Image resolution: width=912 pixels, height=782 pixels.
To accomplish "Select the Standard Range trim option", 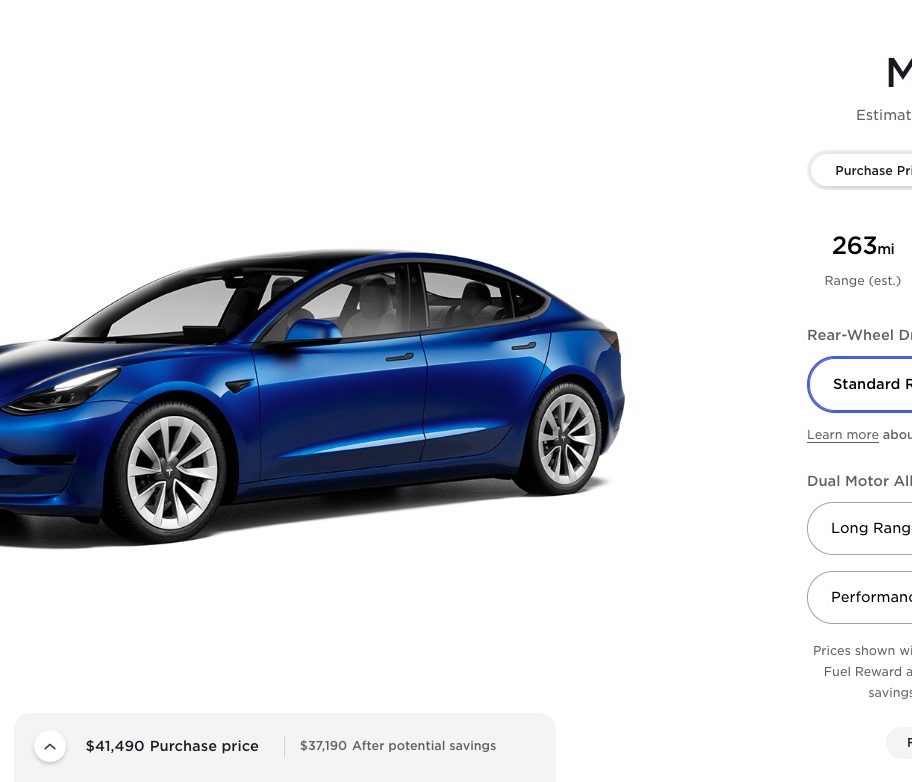I will coord(860,384).
